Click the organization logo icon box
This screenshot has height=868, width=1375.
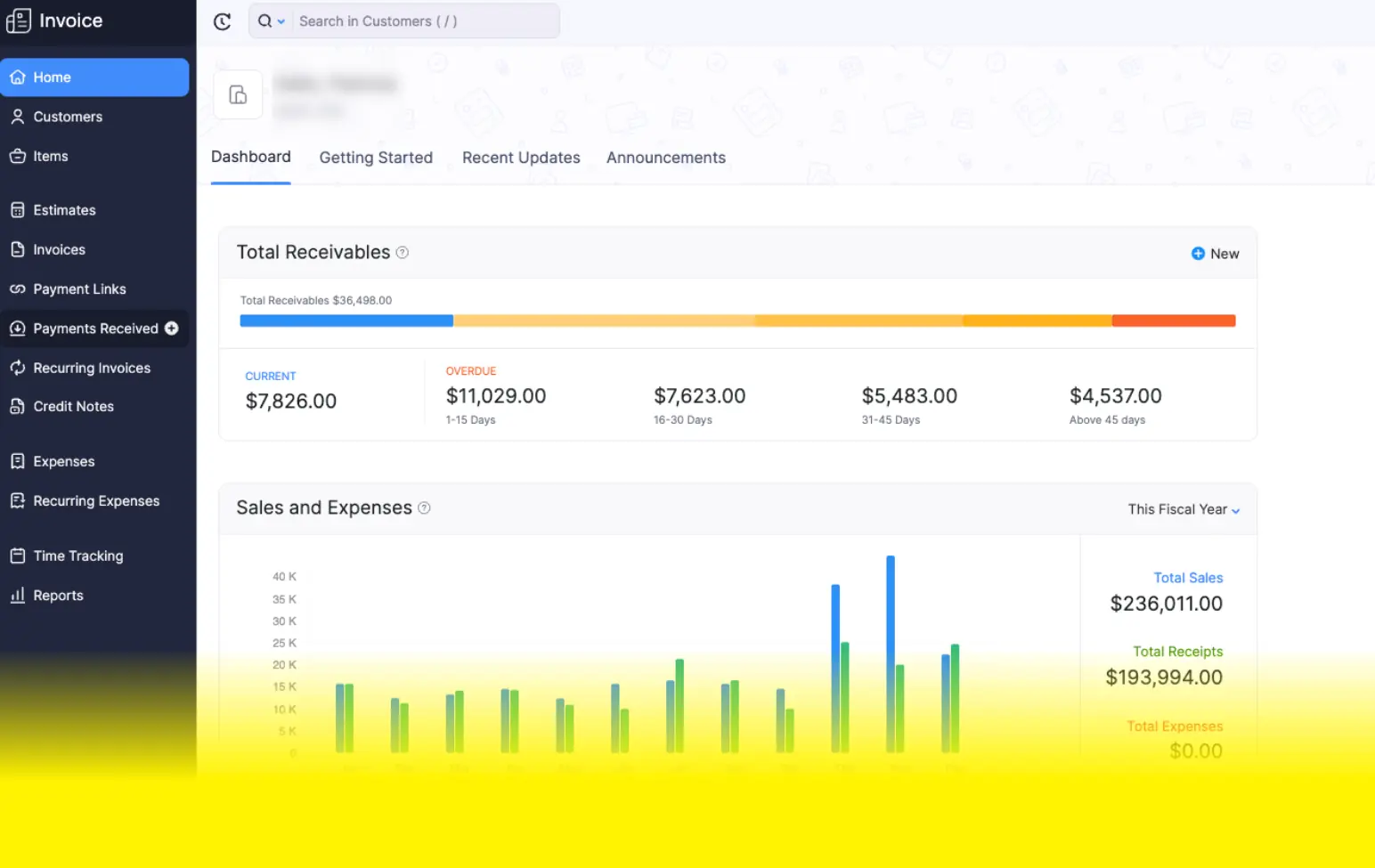[x=238, y=94]
